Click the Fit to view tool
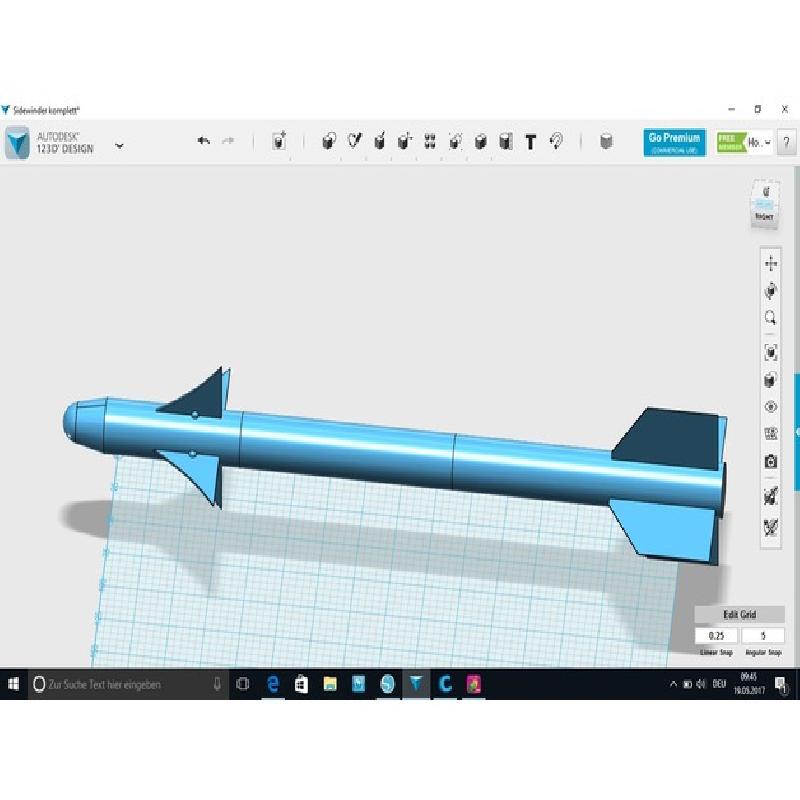This screenshot has width=800, height=800. pos(771,352)
